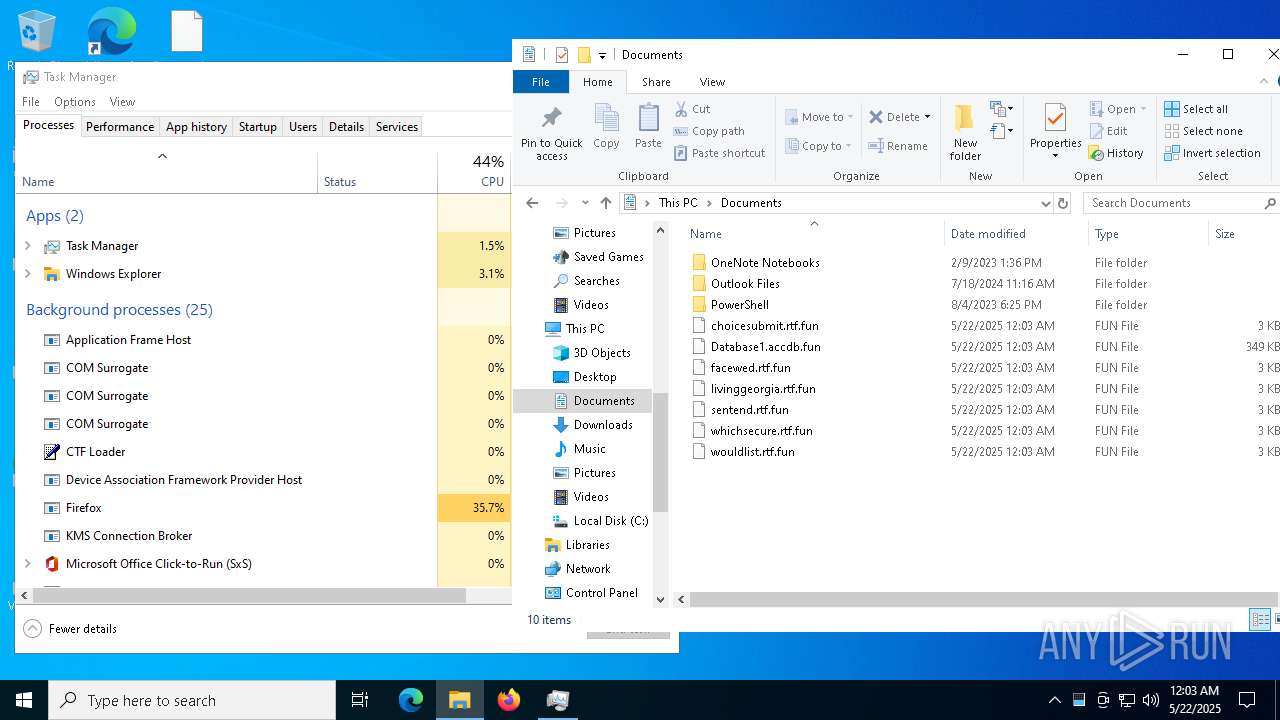1280x720 pixels.
Task: Expand the Task Manager app row
Action: 27,246
